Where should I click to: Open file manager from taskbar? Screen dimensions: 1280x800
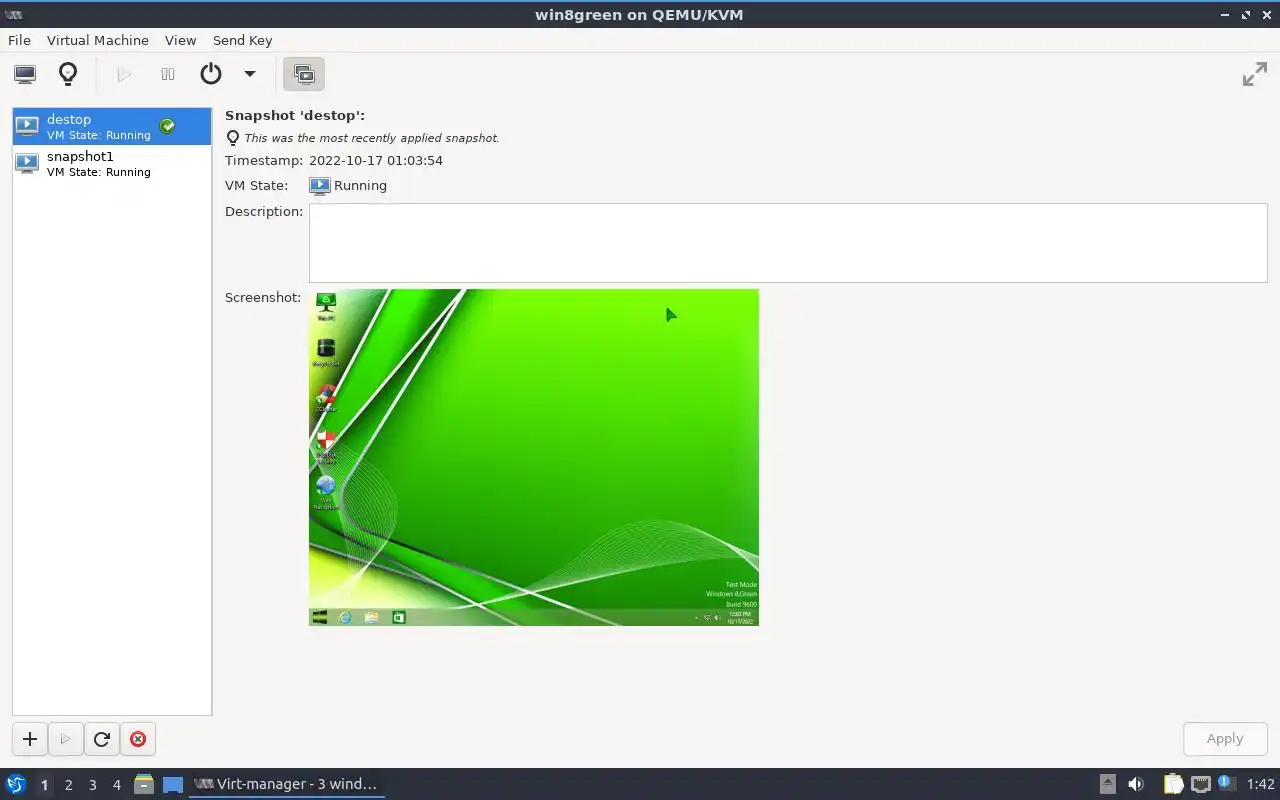[144, 784]
